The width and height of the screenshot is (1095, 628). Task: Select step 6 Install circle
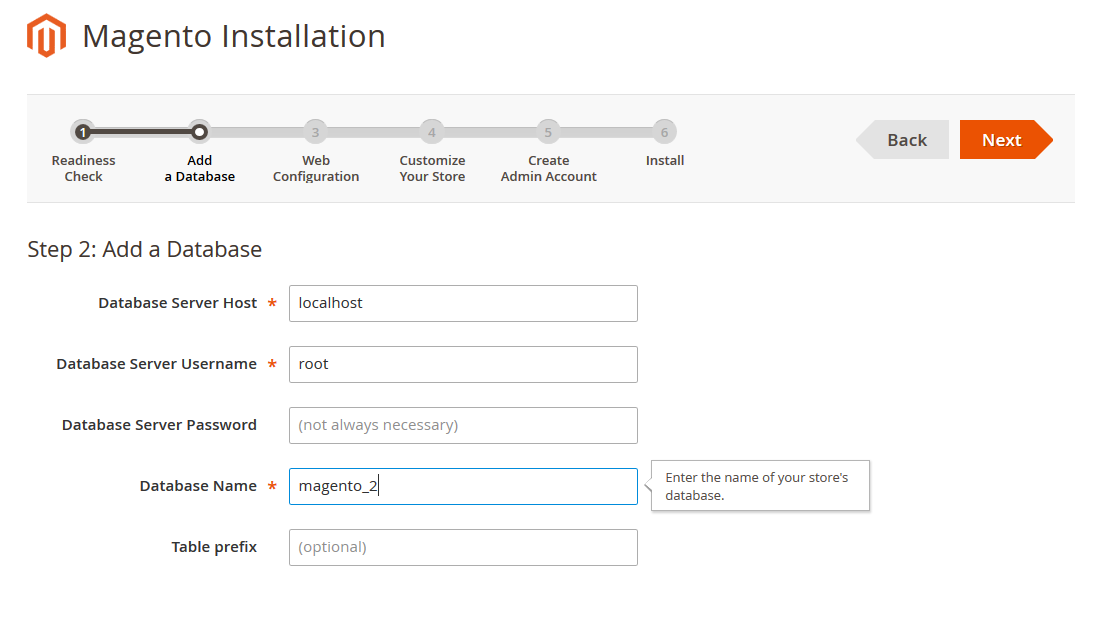(665, 132)
